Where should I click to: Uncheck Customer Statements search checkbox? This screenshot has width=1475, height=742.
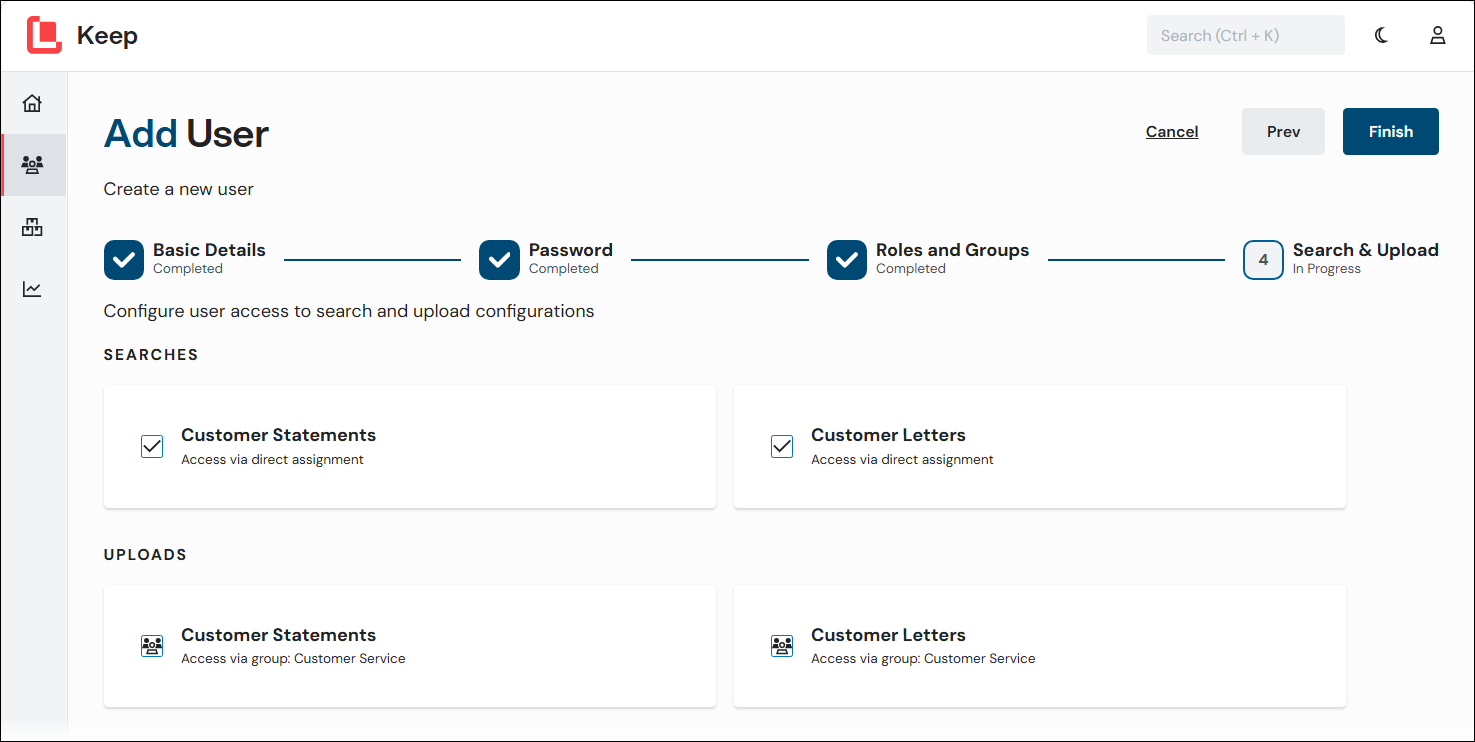click(x=152, y=446)
